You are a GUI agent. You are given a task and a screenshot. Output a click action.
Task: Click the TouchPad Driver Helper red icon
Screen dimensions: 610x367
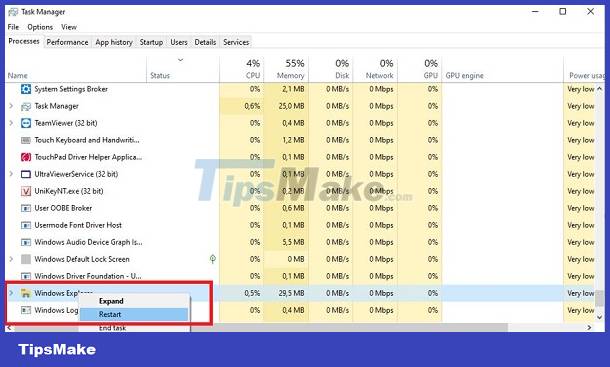[26, 157]
